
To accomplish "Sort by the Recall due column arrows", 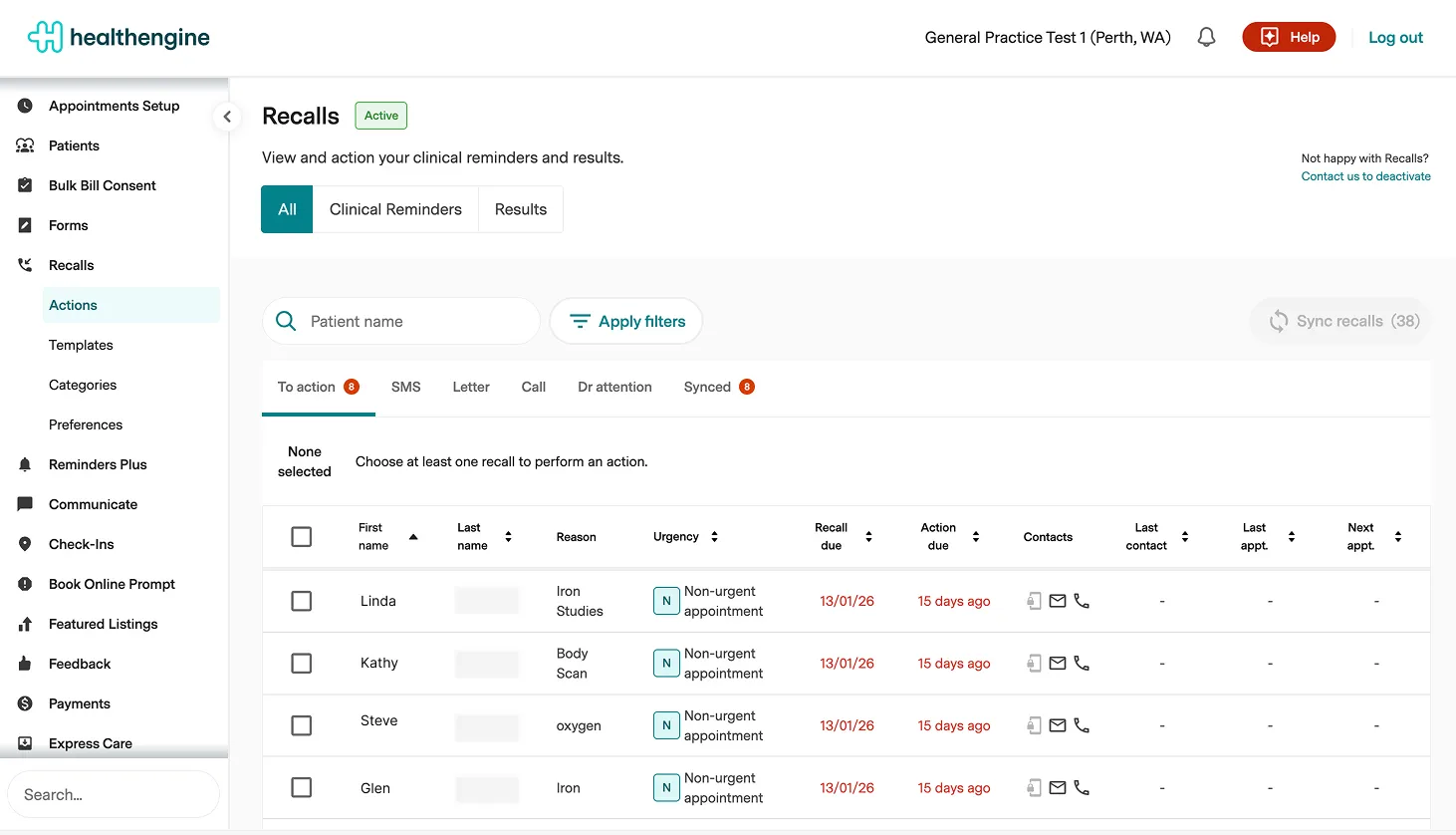I will [868, 537].
